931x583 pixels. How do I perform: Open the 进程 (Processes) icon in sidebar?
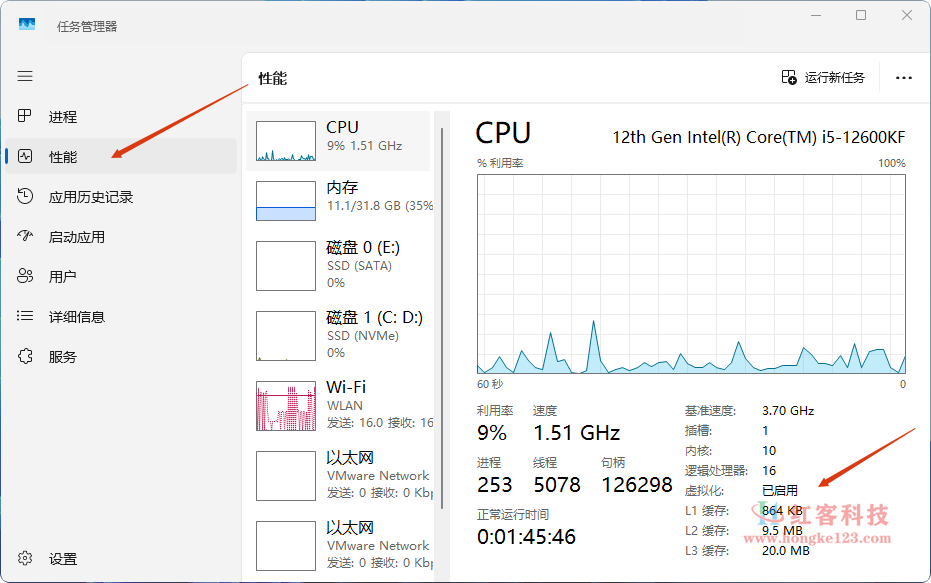pyautogui.click(x=26, y=117)
